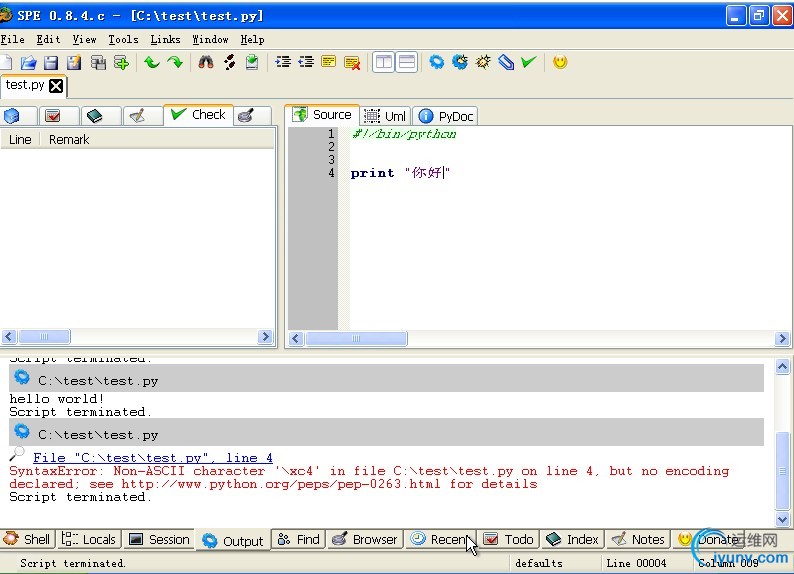Click the source editor horizontal scrollbar thumb
The width and height of the screenshot is (794, 574).
click(x=356, y=338)
